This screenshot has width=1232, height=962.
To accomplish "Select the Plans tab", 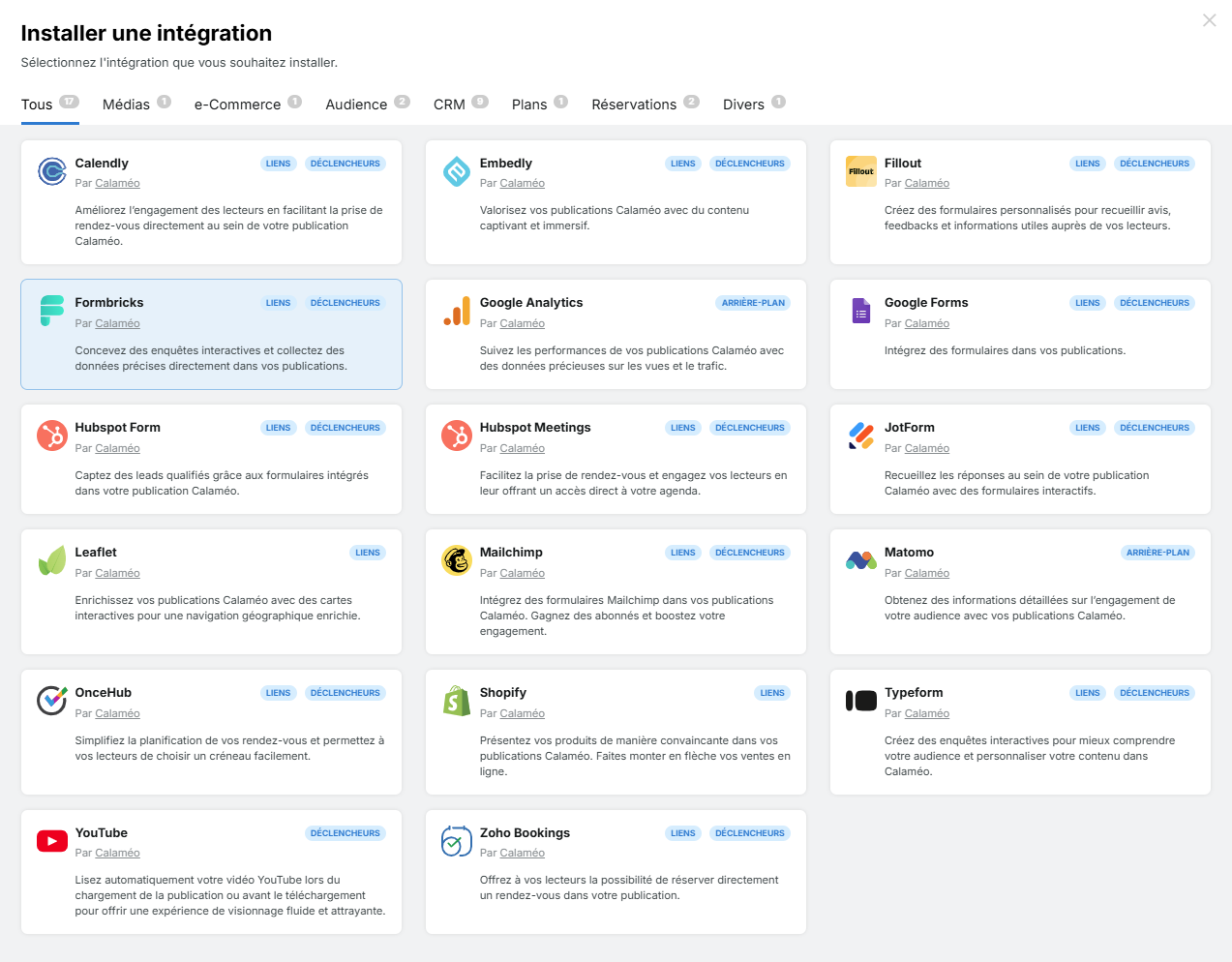I will point(540,104).
